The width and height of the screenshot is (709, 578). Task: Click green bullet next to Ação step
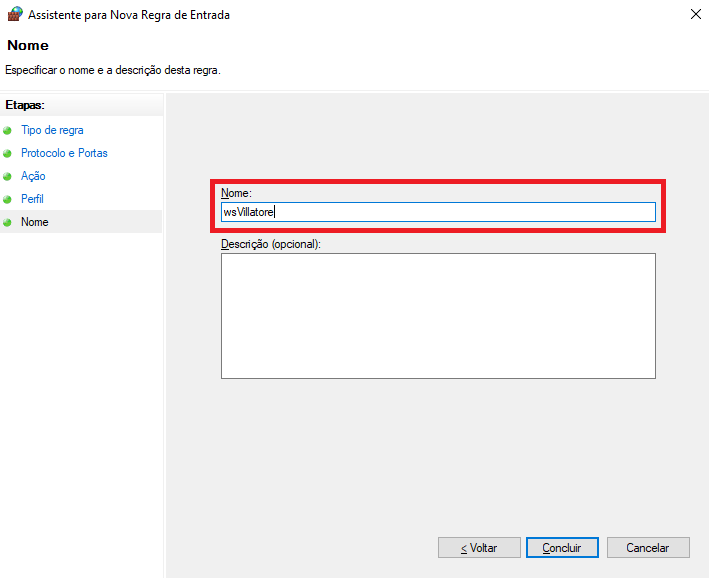point(7,176)
